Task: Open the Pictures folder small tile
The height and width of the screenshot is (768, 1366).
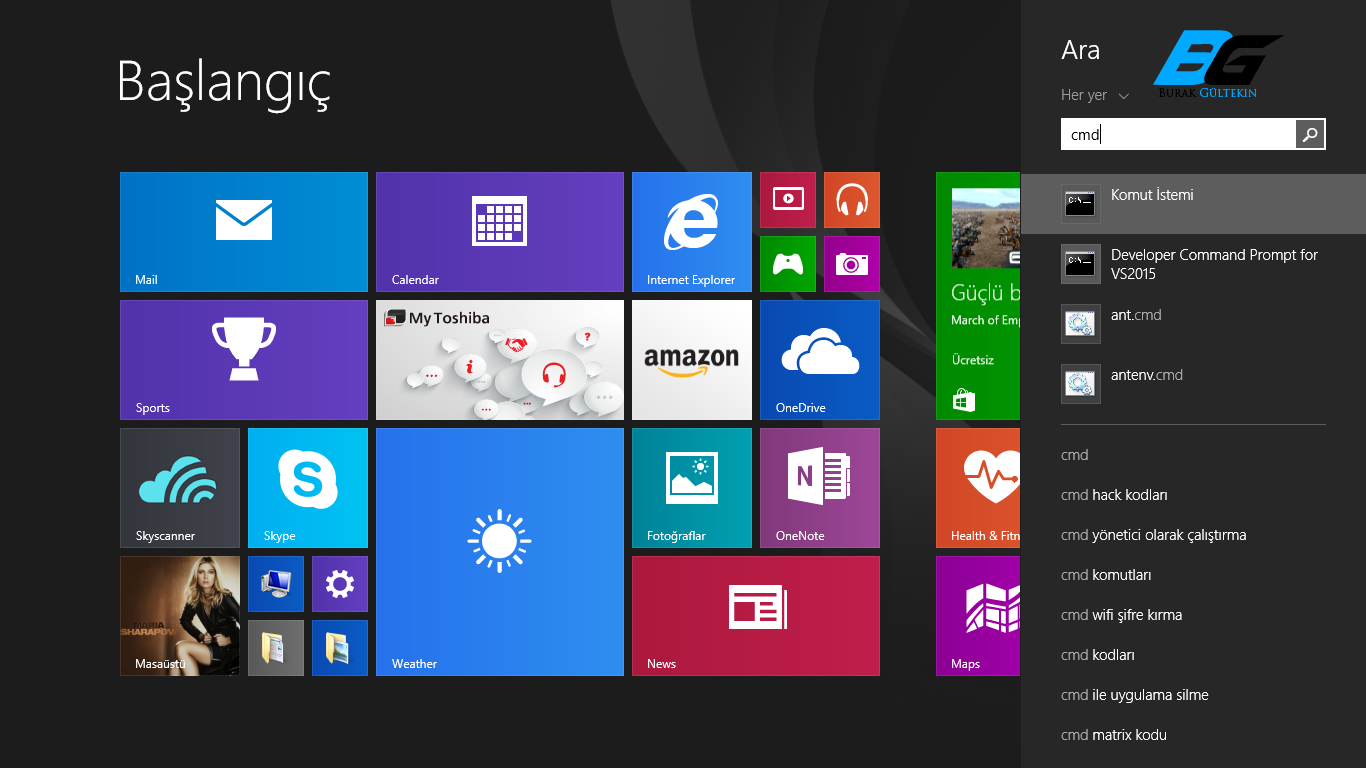Action: coord(340,648)
